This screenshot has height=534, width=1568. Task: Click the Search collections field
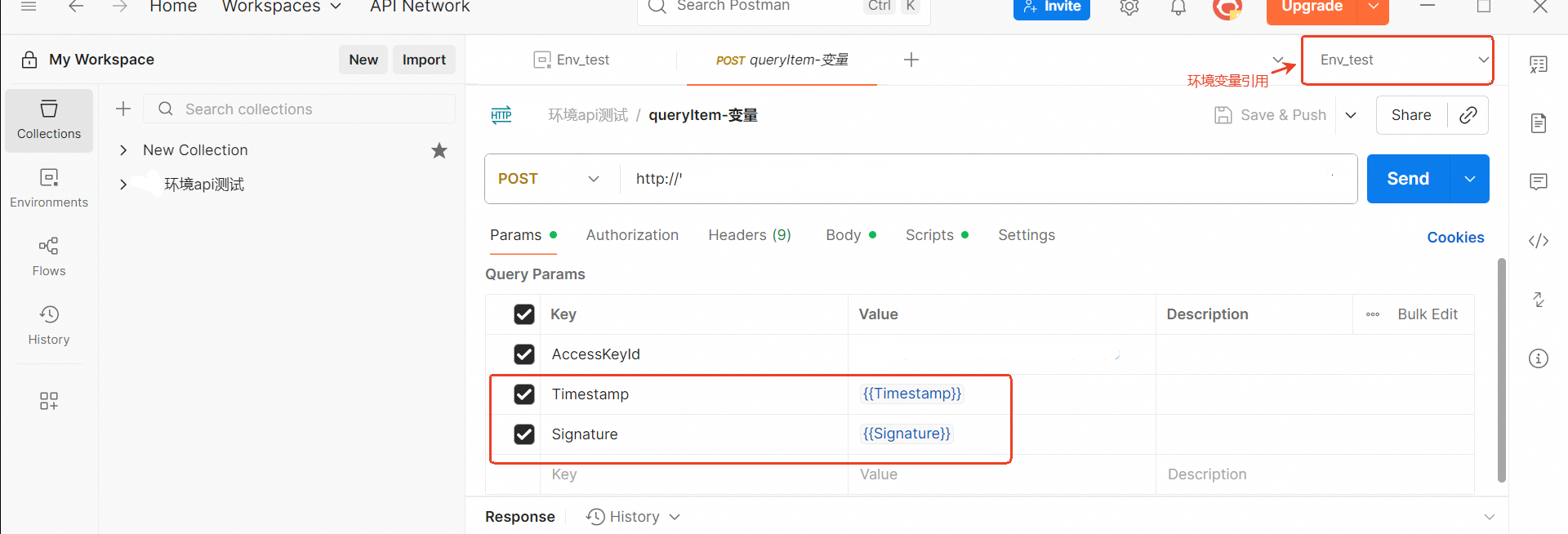click(300, 109)
